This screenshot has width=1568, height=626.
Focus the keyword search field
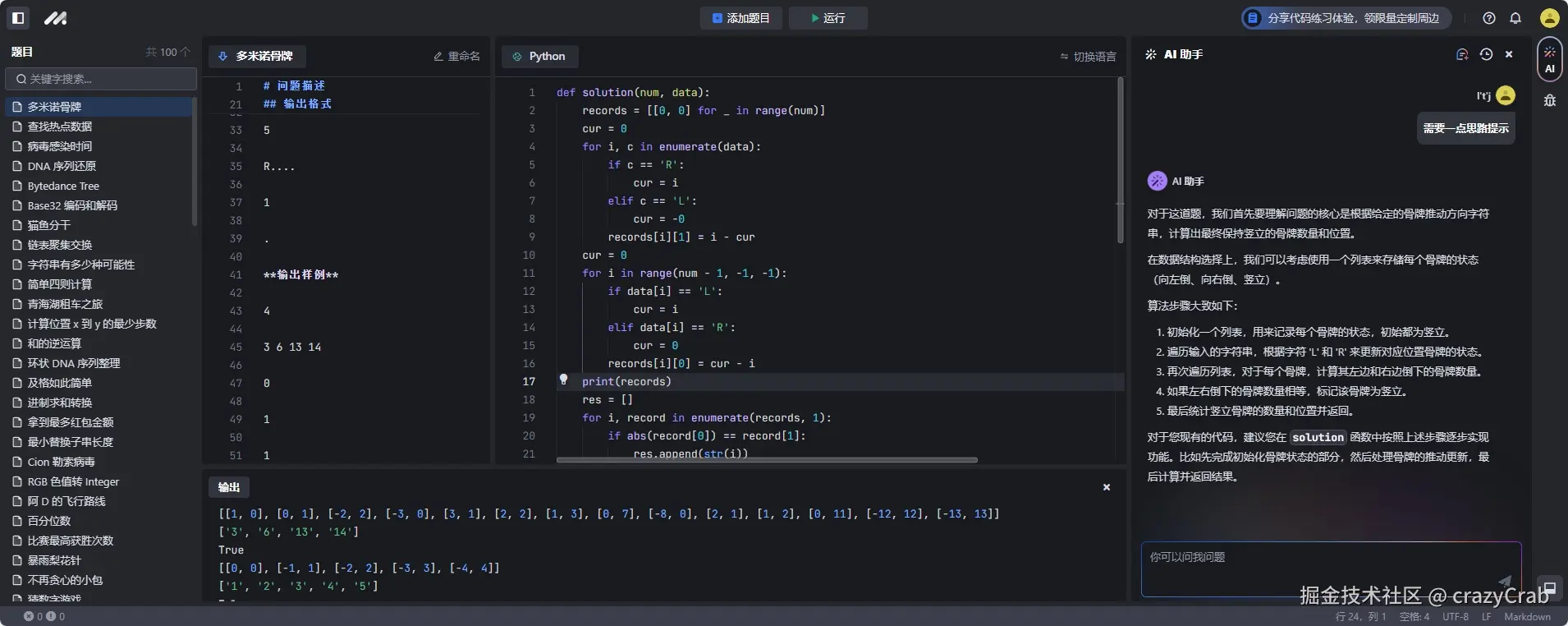click(101, 79)
